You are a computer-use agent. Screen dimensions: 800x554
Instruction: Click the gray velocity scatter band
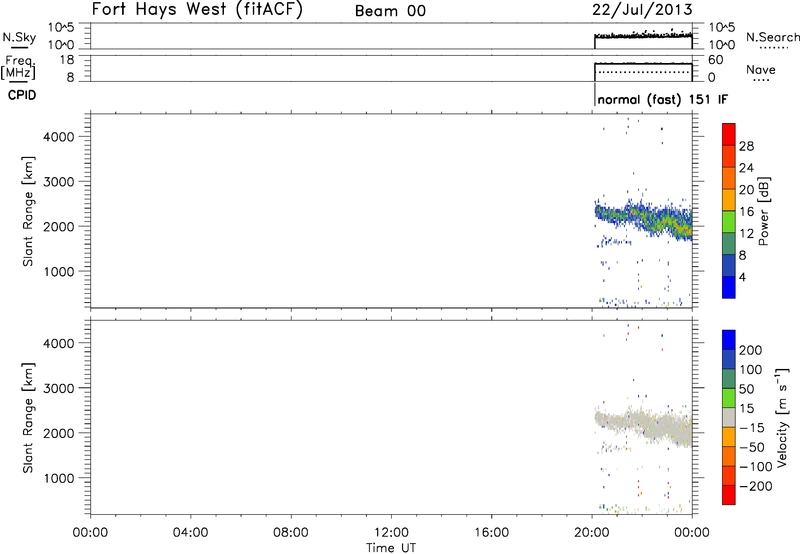(x=644, y=426)
